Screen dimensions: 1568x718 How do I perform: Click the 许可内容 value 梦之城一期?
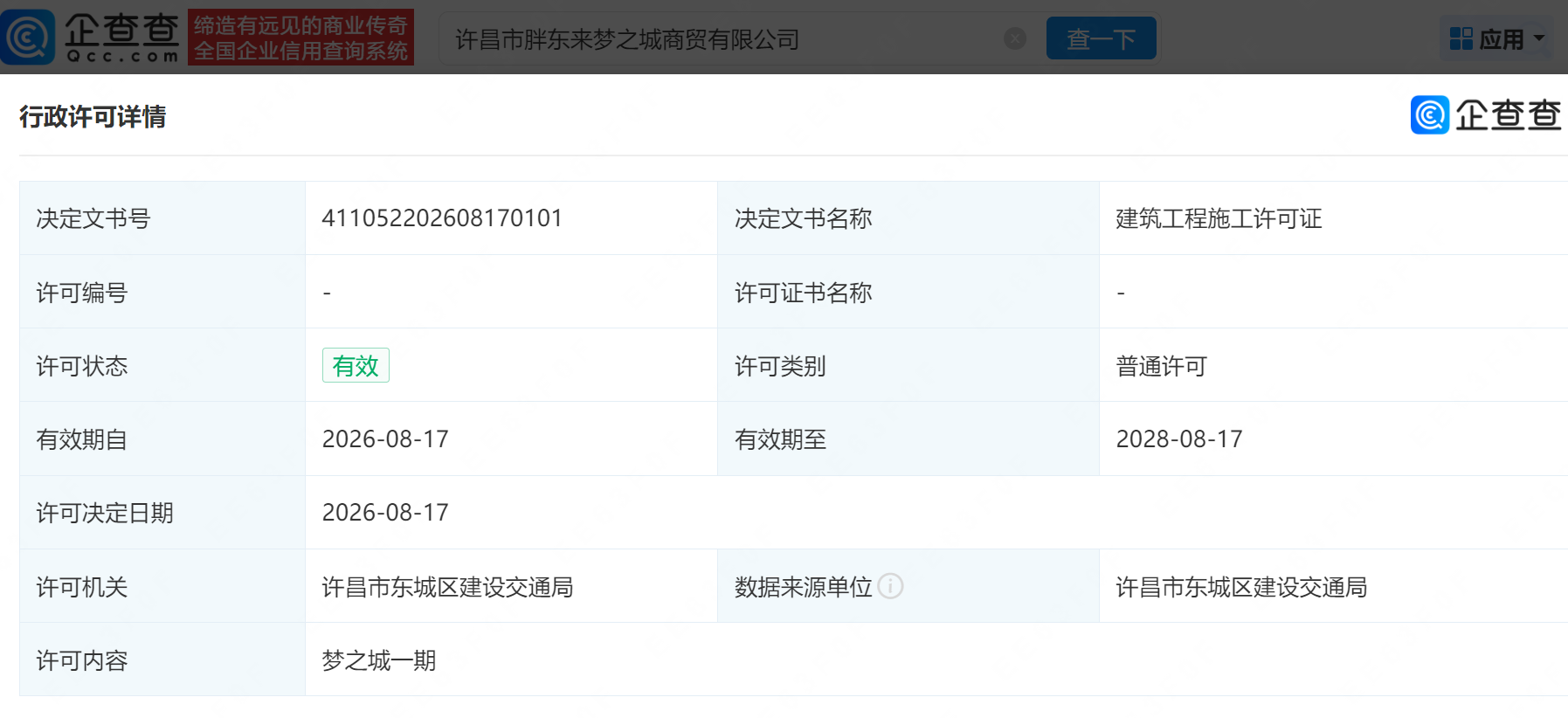[379, 660]
